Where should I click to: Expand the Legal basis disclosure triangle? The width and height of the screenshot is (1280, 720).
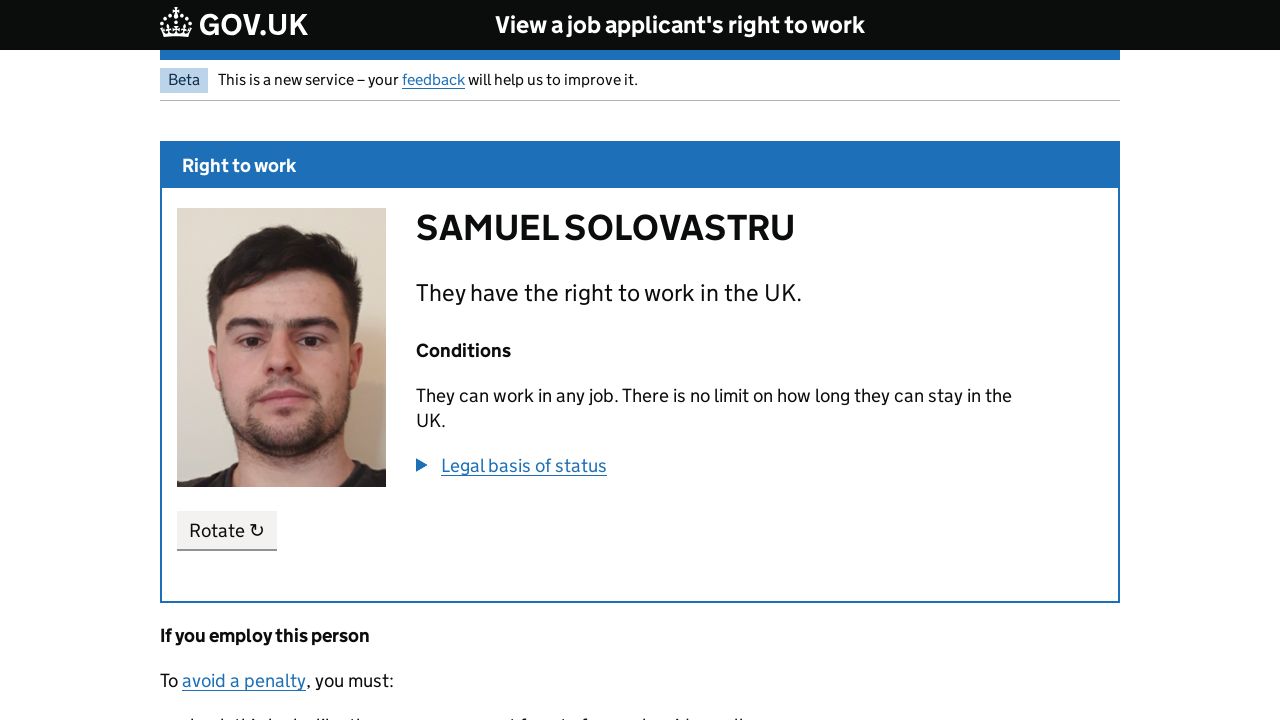coord(422,465)
